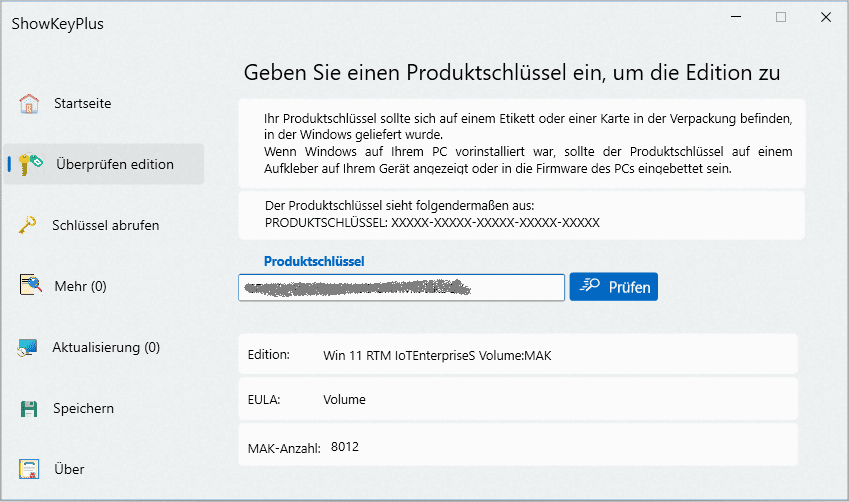
Task: Click the Überprüfen edition key icon
Action: tap(30, 164)
